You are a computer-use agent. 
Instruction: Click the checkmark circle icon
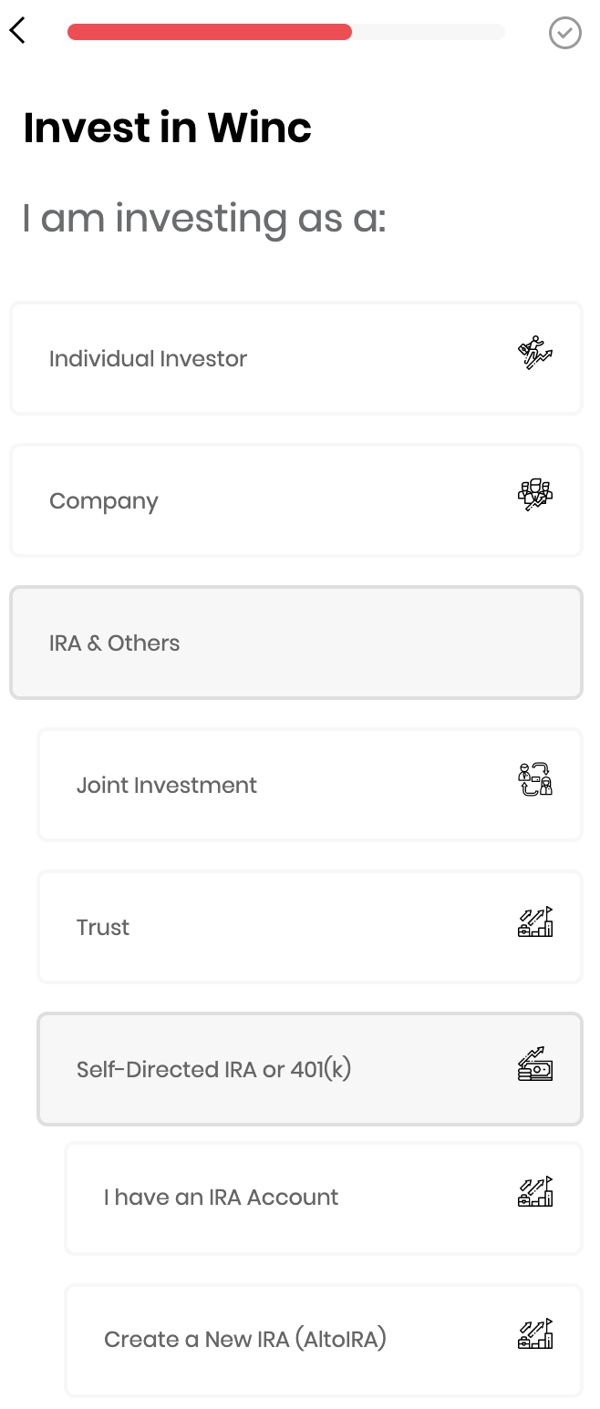coord(565,33)
